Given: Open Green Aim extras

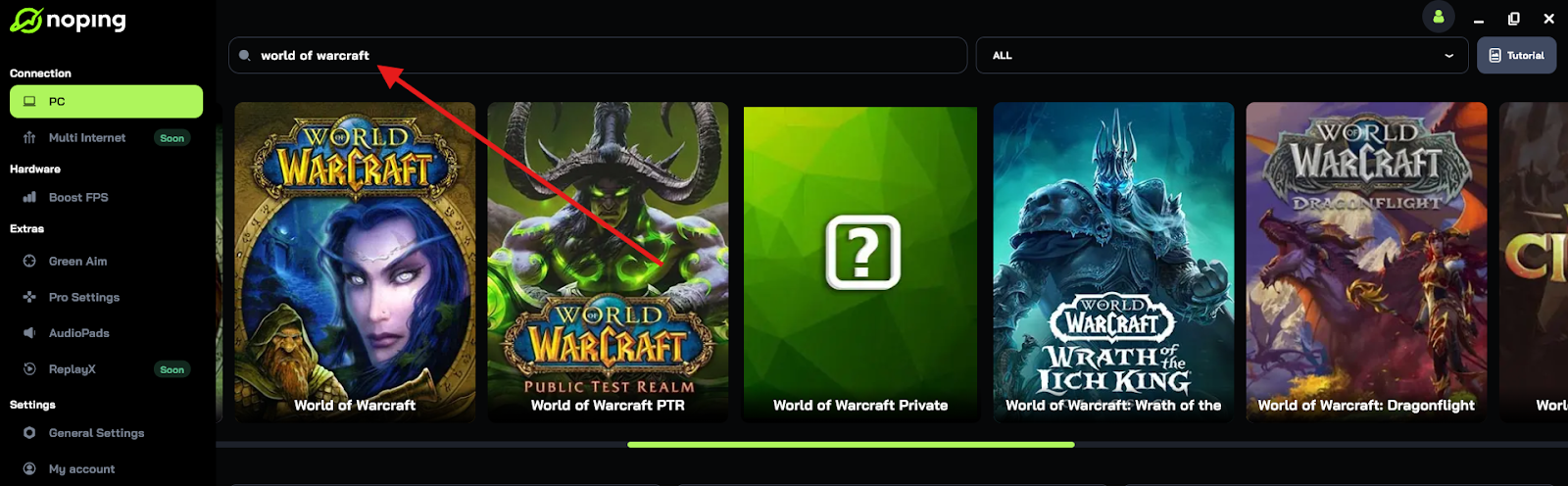Looking at the screenshot, I should [x=106, y=262].
